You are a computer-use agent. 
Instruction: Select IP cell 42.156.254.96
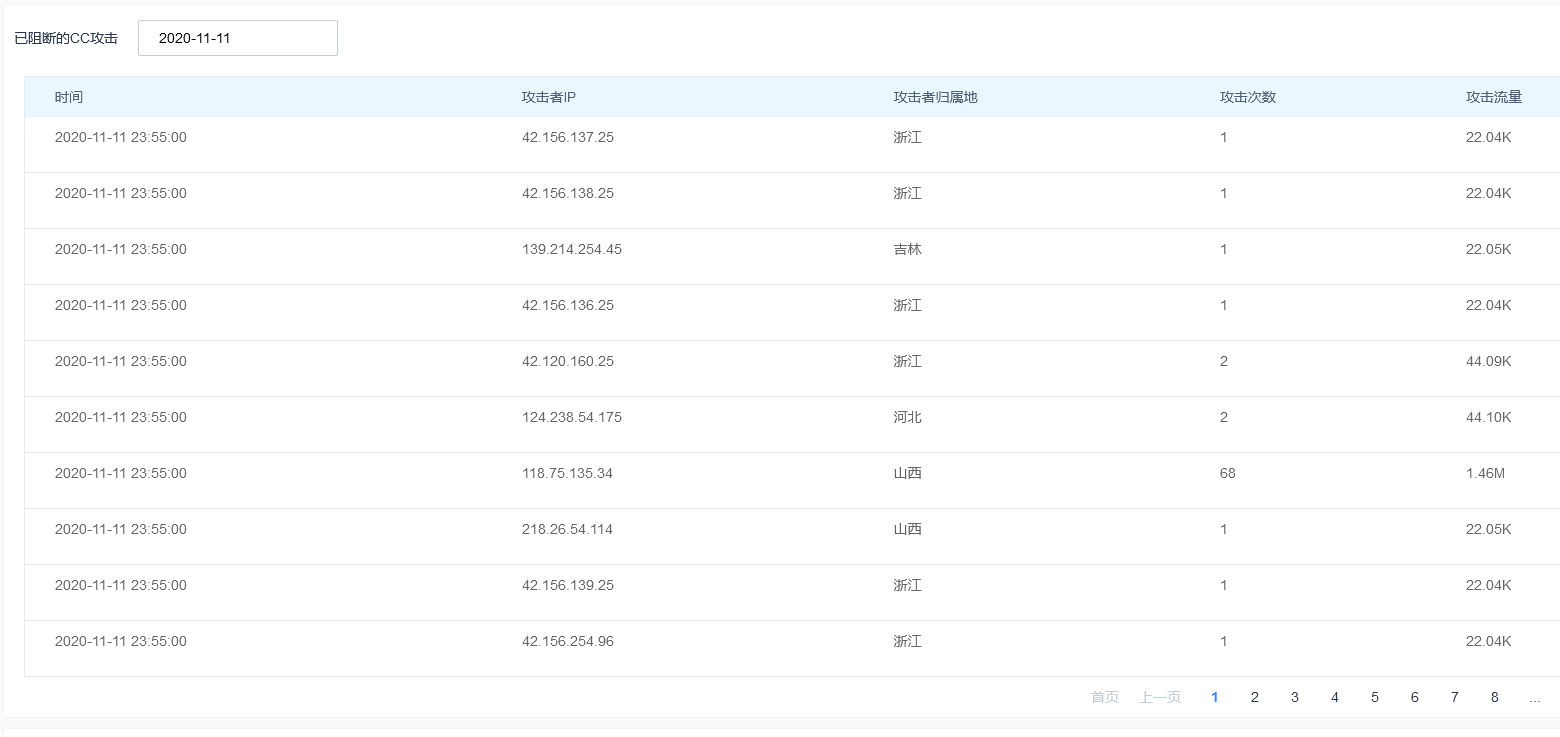(568, 641)
